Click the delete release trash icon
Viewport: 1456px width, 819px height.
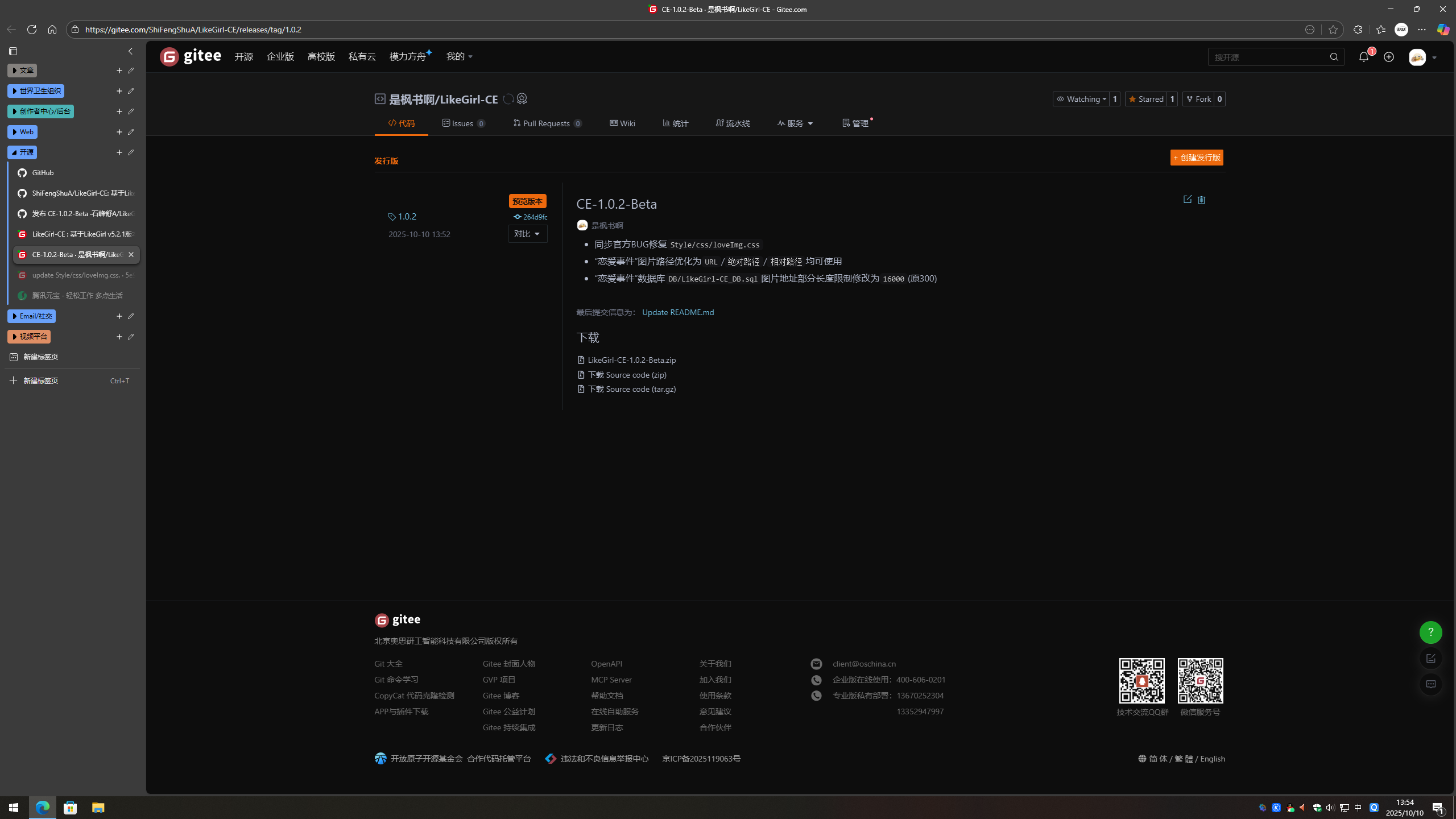click(1201, 200)
